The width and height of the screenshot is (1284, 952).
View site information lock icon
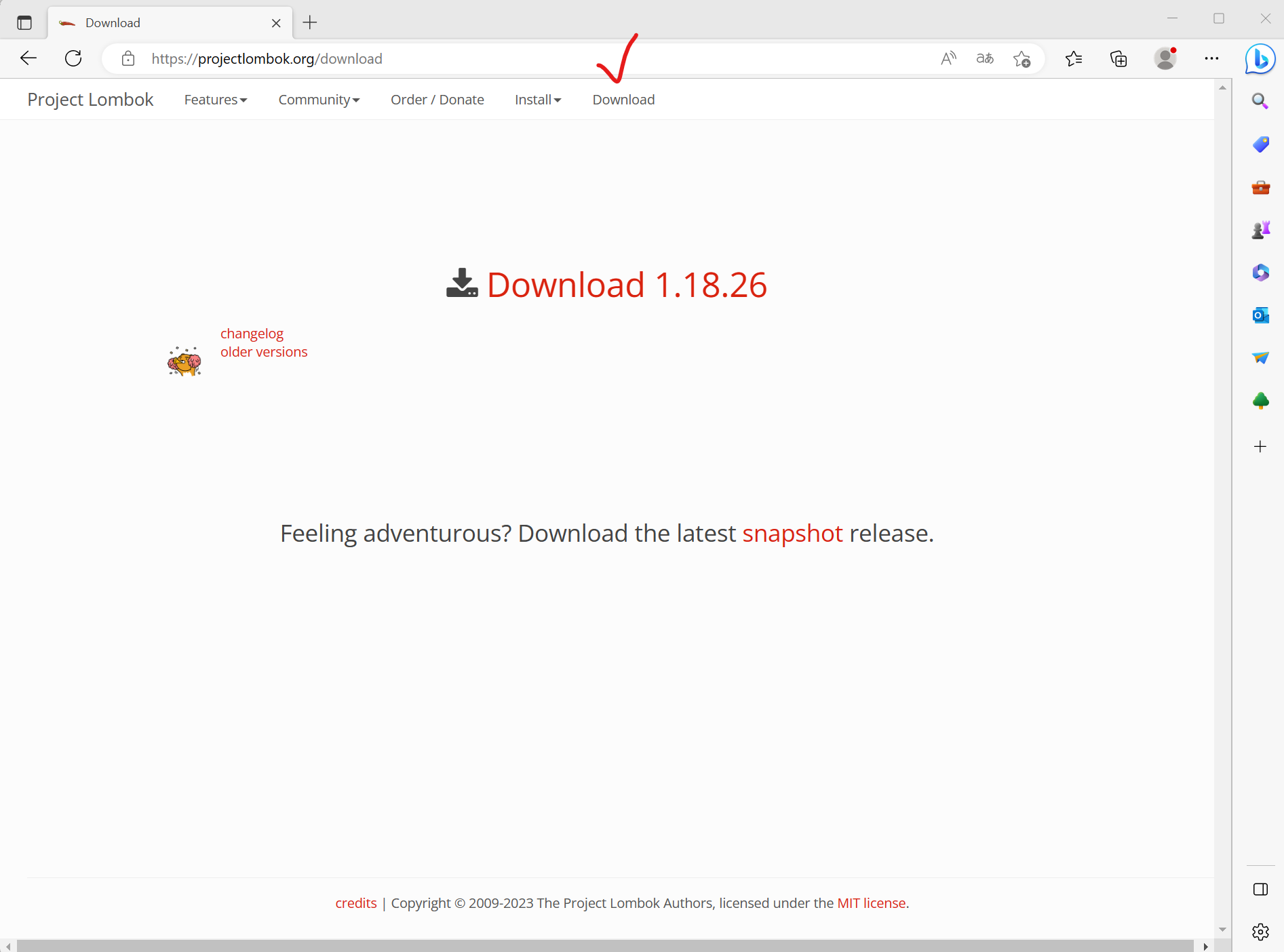click(128, 59)
